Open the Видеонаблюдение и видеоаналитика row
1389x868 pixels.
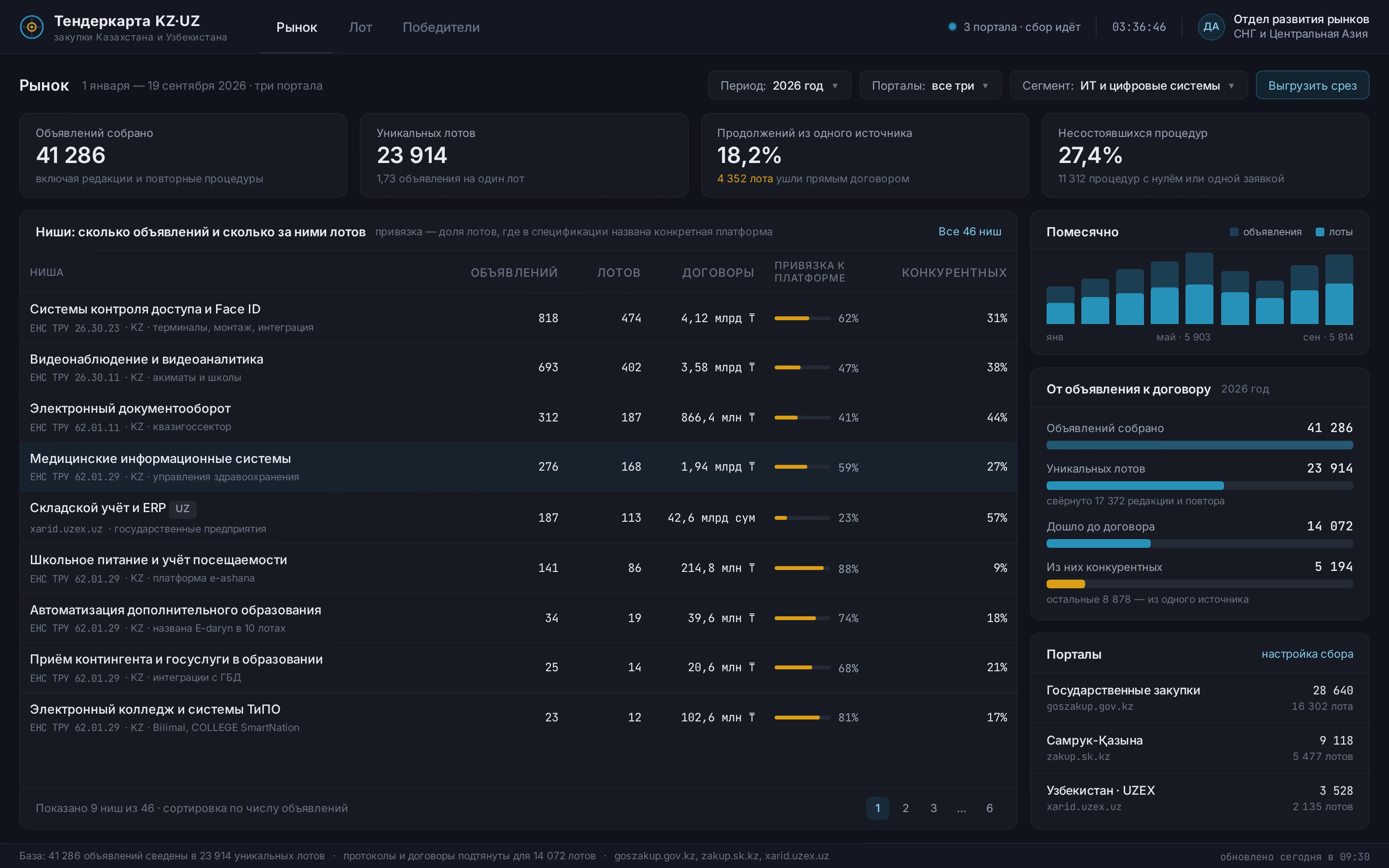pyautogui.click(x=518, y=367)
